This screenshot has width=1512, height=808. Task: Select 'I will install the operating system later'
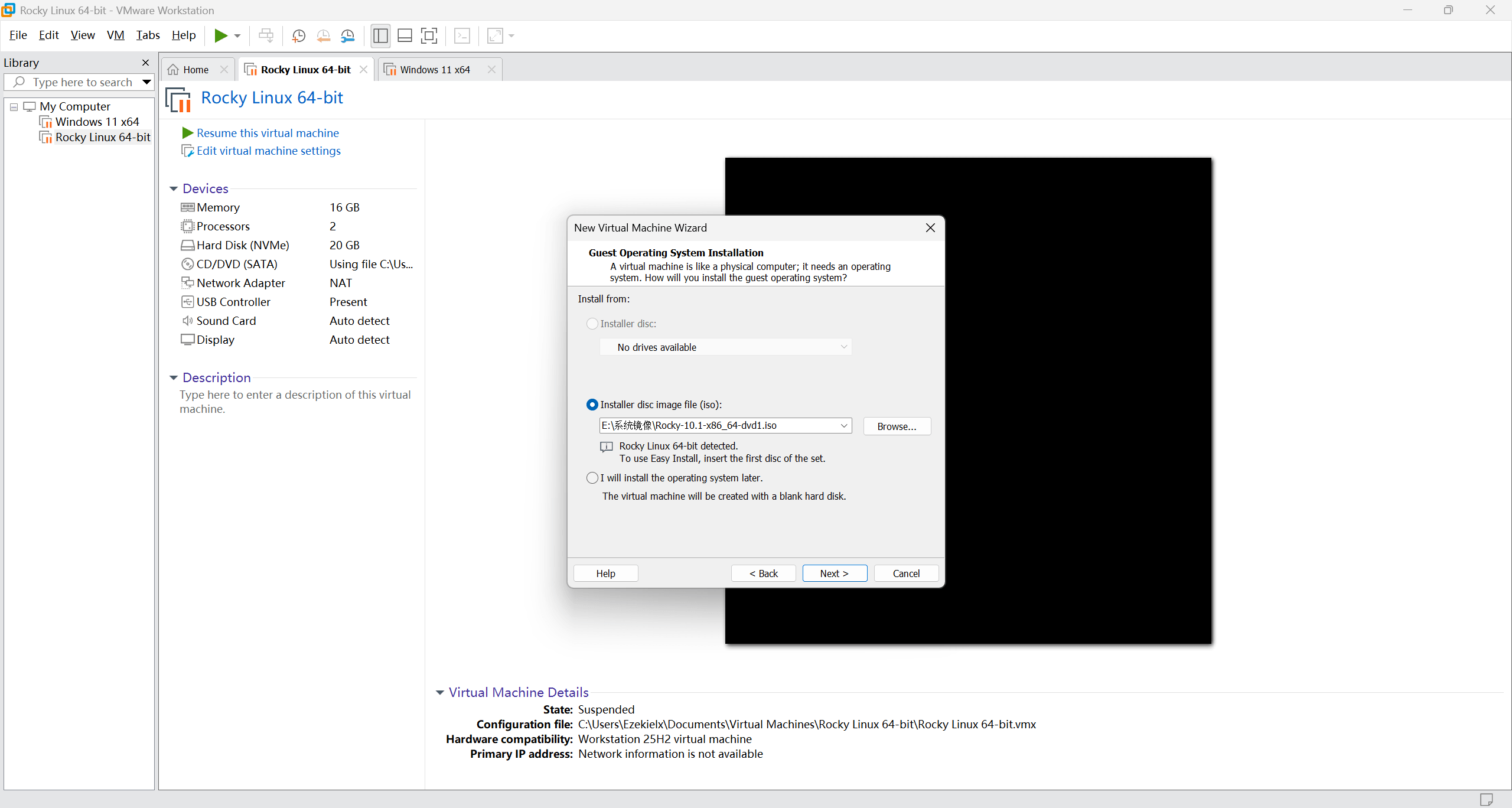[592, 478]
